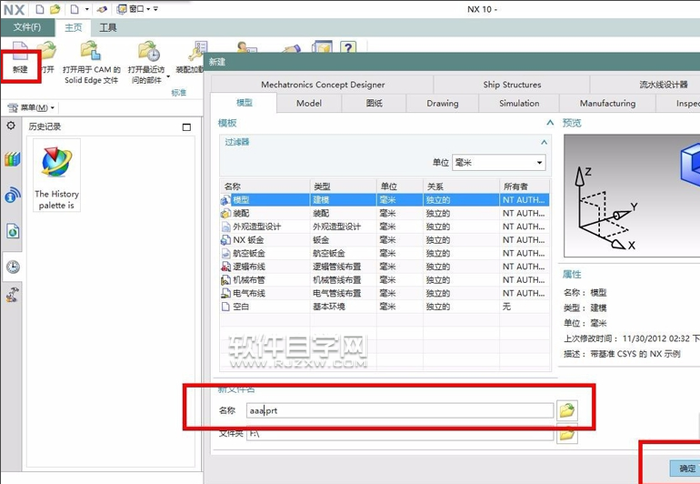Click the 打开最近访问的部件 recent parts icon
This screenshot has width=700, height=484.
[149, 51]
